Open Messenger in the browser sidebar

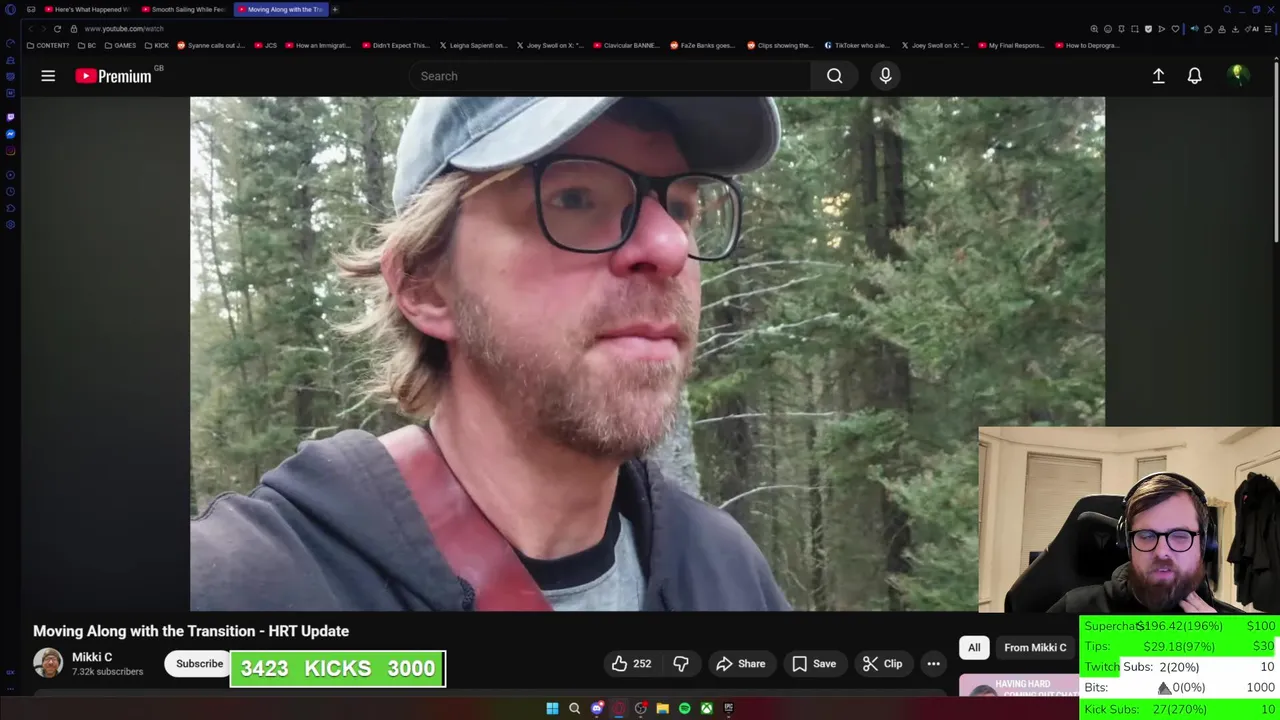[x=10, y=134]
